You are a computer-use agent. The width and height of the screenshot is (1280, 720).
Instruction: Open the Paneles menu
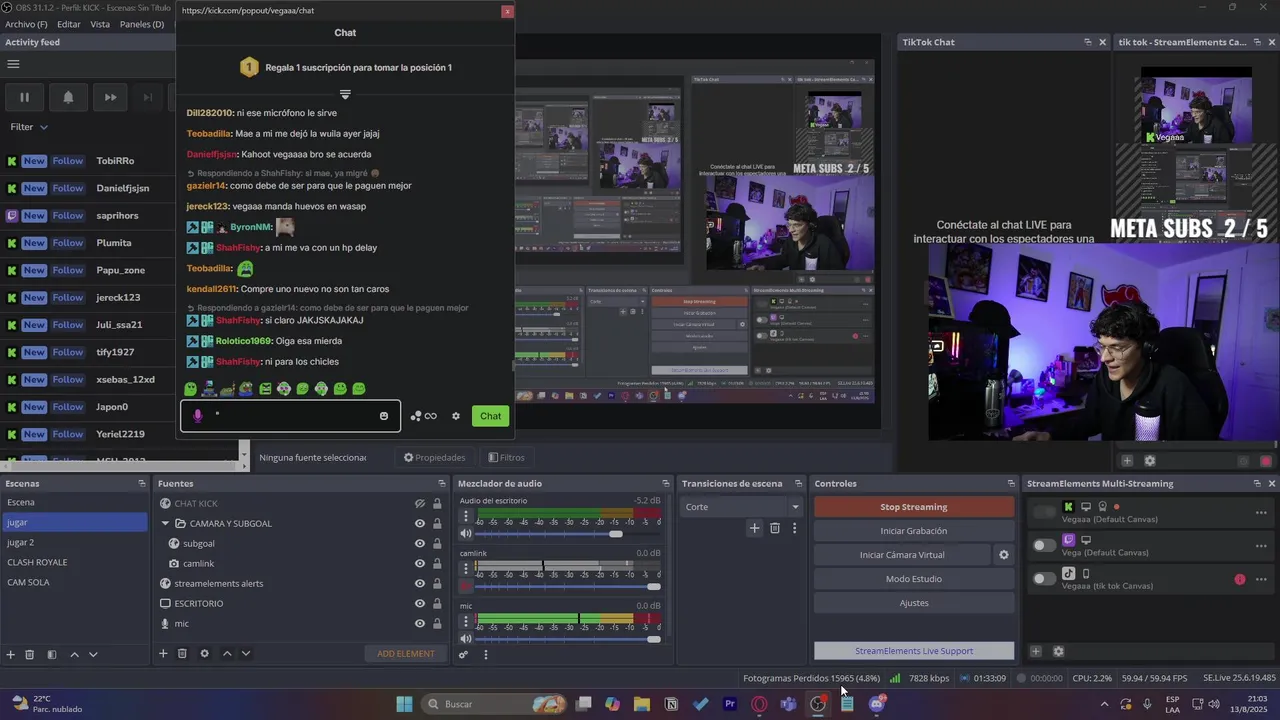[x=142, y=24]
